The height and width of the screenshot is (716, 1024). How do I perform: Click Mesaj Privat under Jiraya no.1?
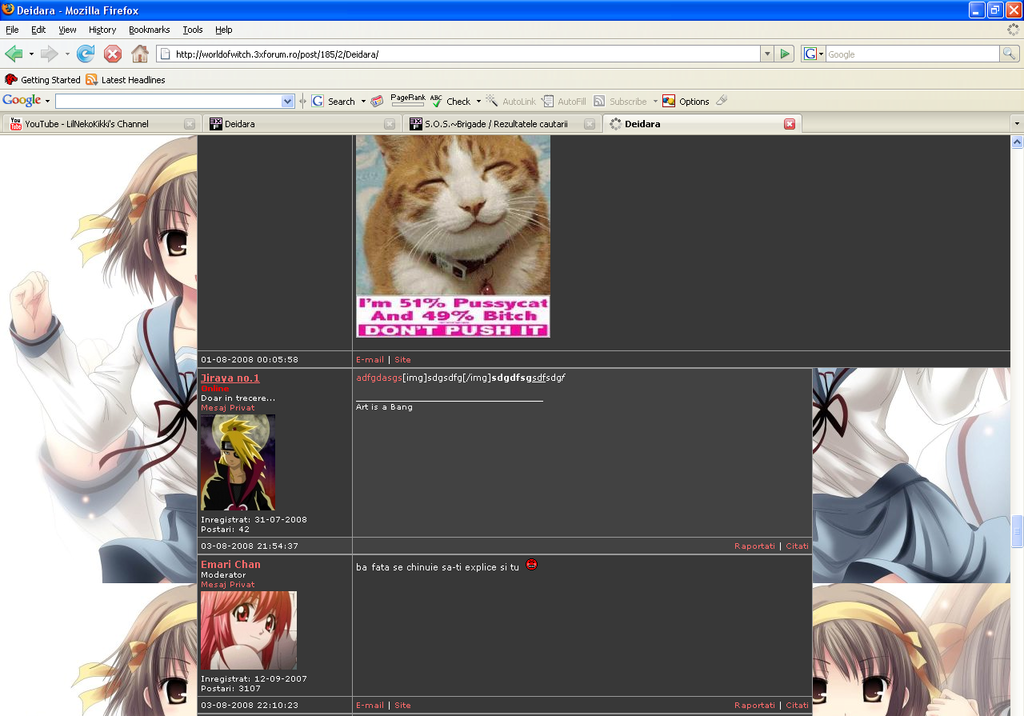(228, 408)
